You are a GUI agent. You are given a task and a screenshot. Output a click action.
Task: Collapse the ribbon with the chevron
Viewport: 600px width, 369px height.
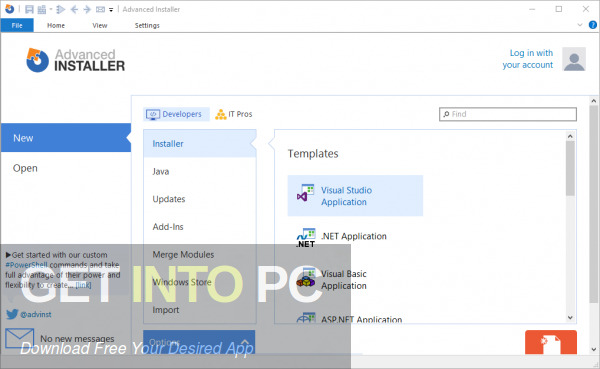coord(580,25)
